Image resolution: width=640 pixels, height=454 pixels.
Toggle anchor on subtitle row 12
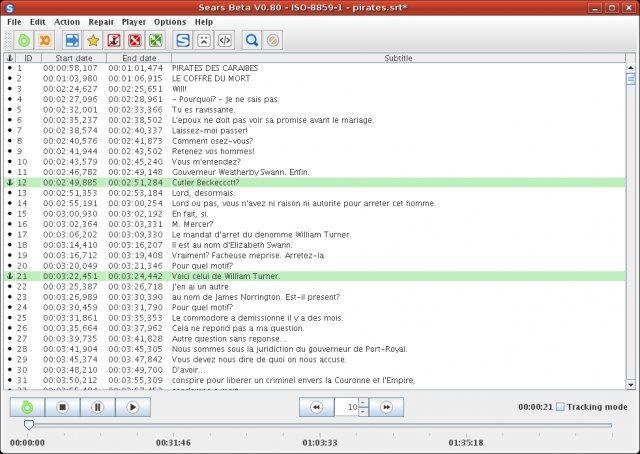click(10, 182)
